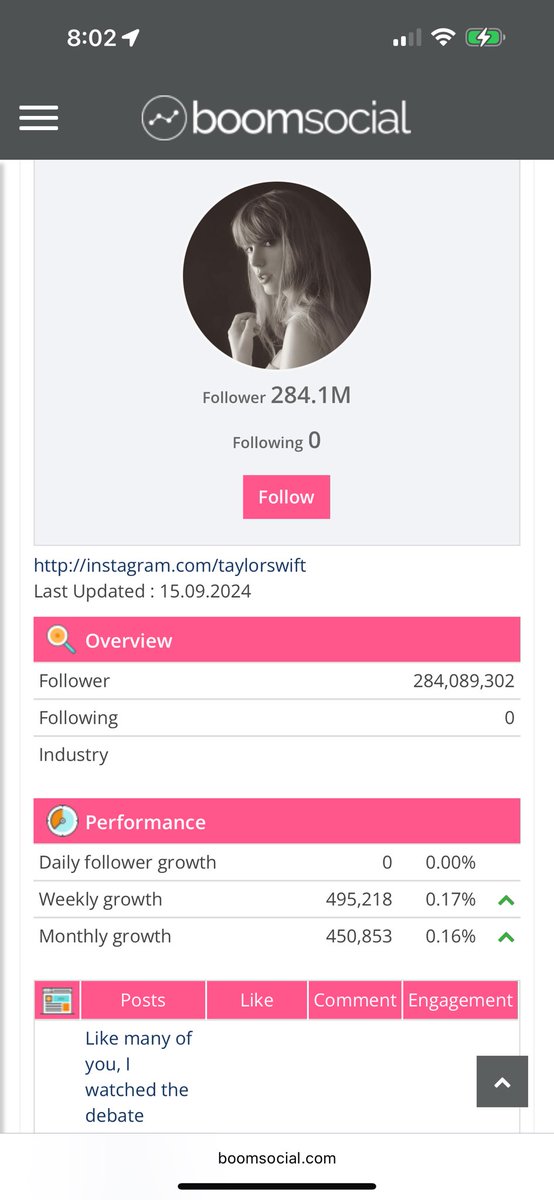Click the pink Follow button
The width and height of the screenshot is (554, 1200).
click(286, 497)
